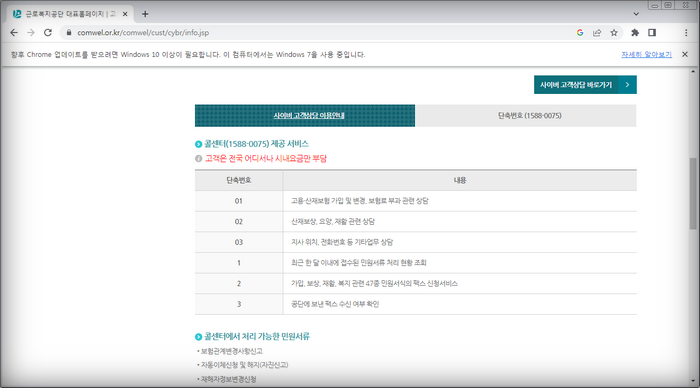Click the scrollbar down arrow
Viewport: 700px width, 388px height.
[x=693, y=381]
